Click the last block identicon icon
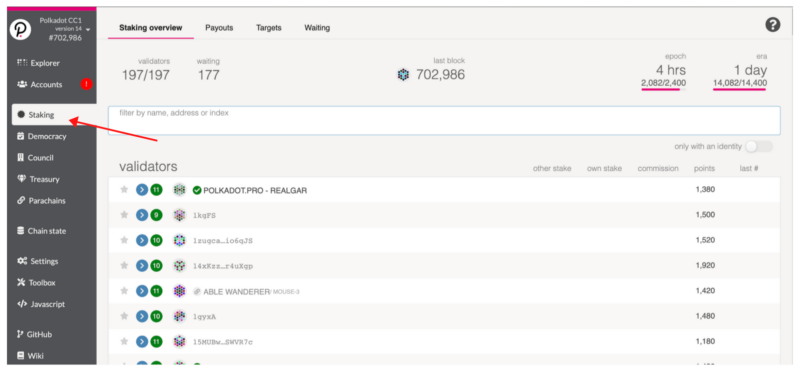Viewport: 800px width, 375px height. 403,75
